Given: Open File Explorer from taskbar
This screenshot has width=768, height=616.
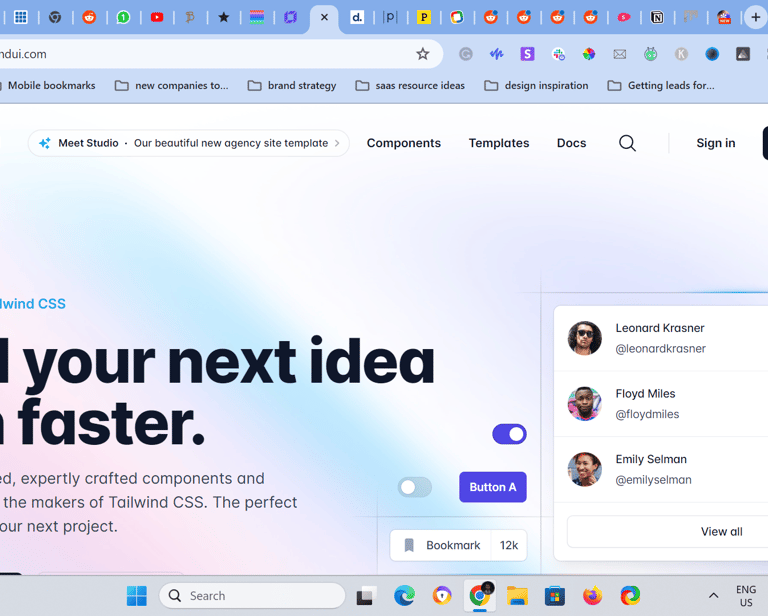Looking at the screenshot, I should tap(517, 596).
